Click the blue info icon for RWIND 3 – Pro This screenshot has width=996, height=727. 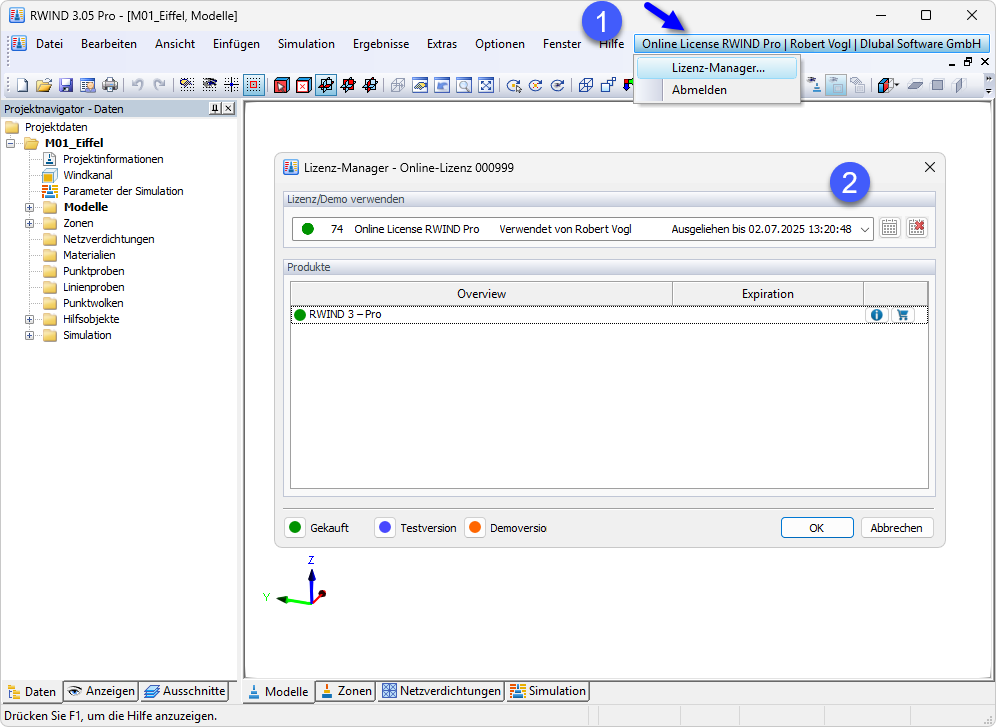tap(877, 315)
